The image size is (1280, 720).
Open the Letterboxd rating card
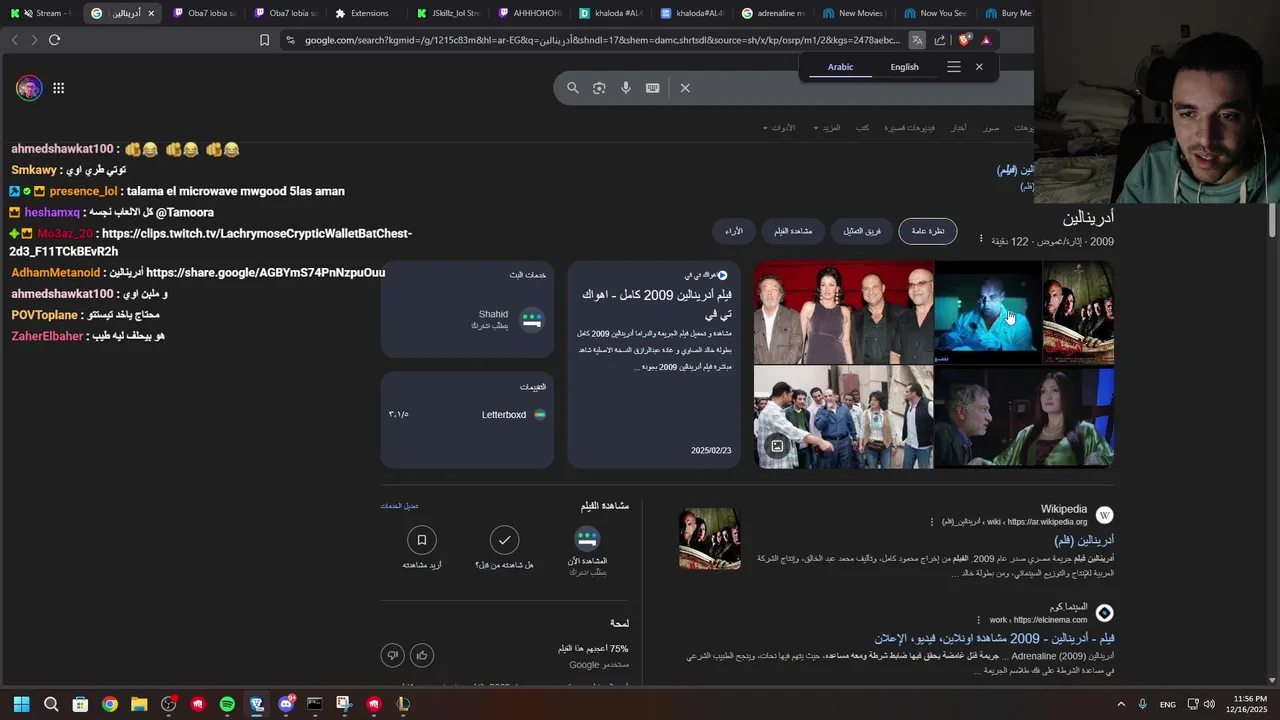click(467, 420)
